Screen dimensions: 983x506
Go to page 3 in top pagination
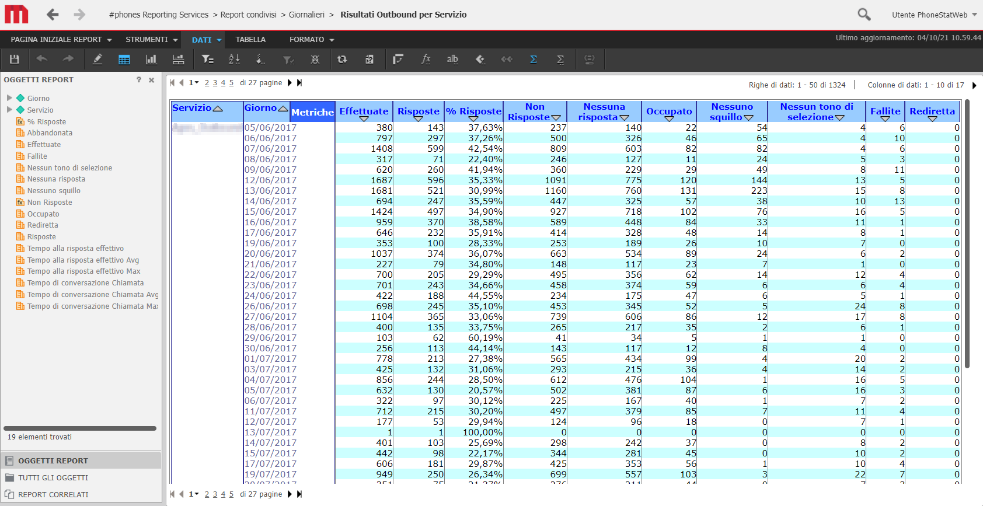click(214, 83)
